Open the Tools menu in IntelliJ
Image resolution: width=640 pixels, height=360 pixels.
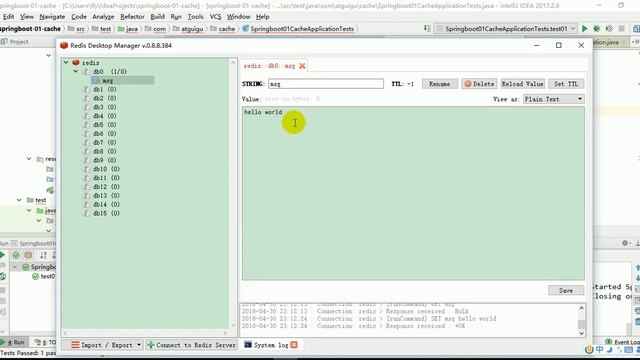[196, 17]
